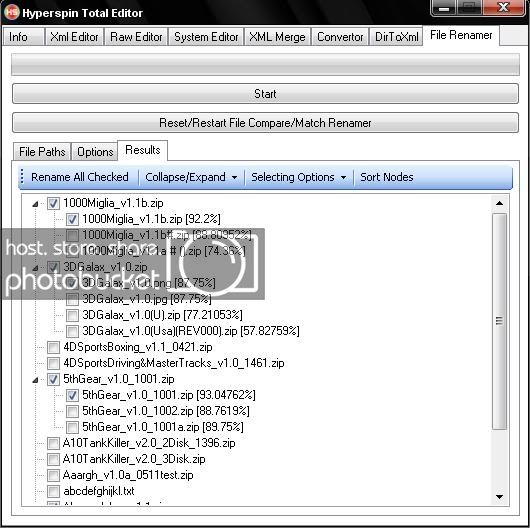Check abcdefghijkl.txt checkbox

(53, 491)
